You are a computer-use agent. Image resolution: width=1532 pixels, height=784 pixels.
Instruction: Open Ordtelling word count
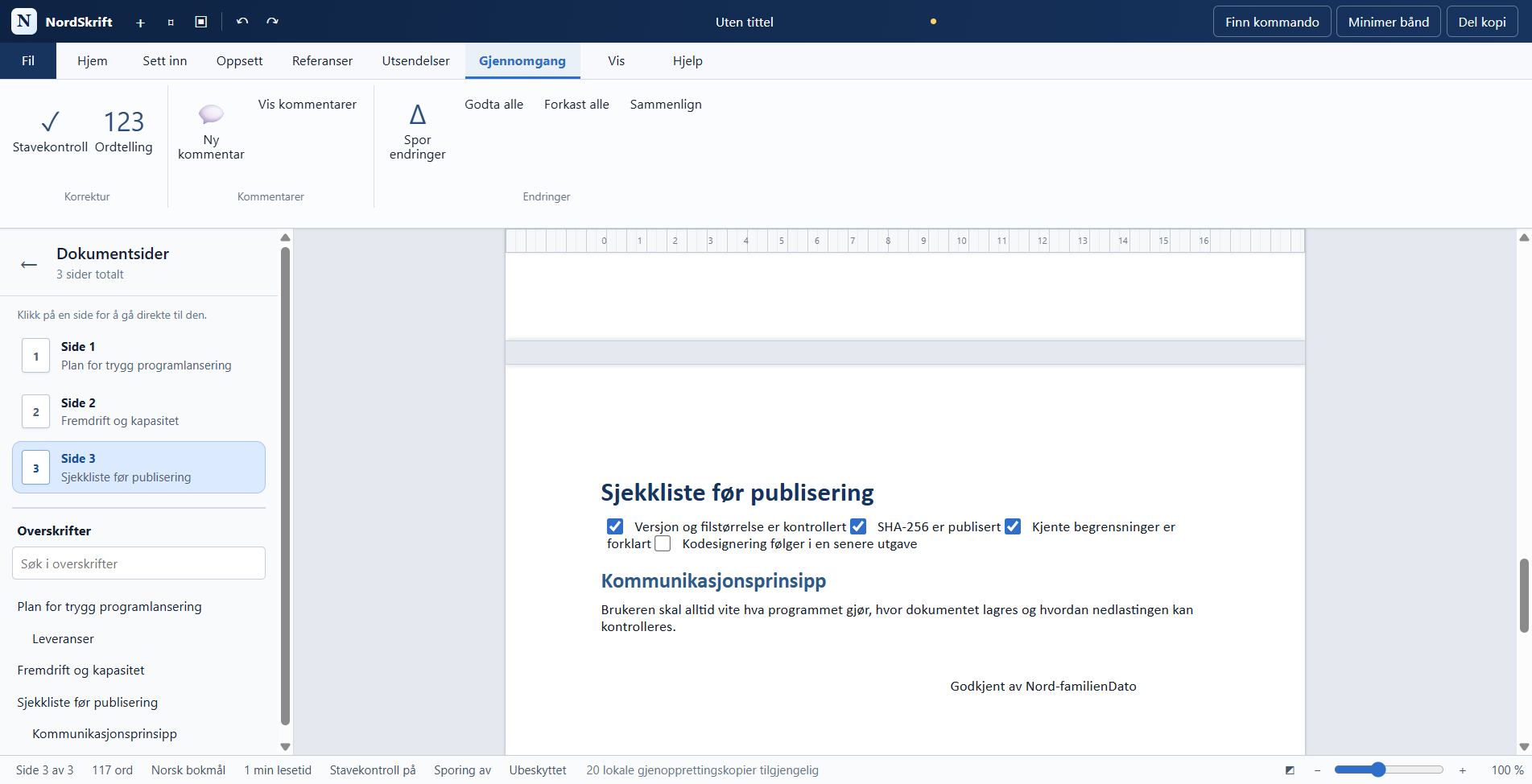123,132
